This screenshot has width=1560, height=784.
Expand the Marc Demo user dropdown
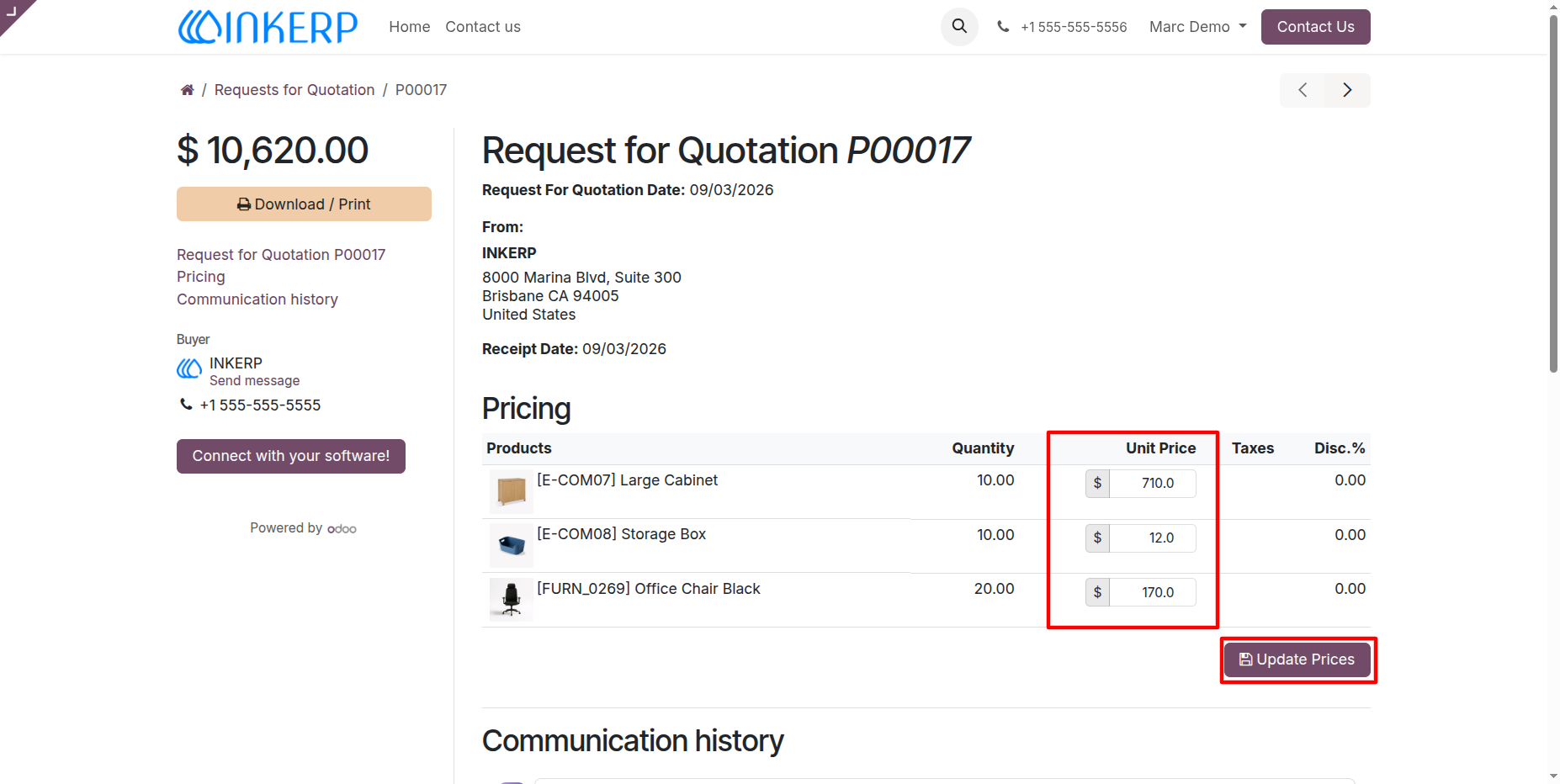[1198, 27]
